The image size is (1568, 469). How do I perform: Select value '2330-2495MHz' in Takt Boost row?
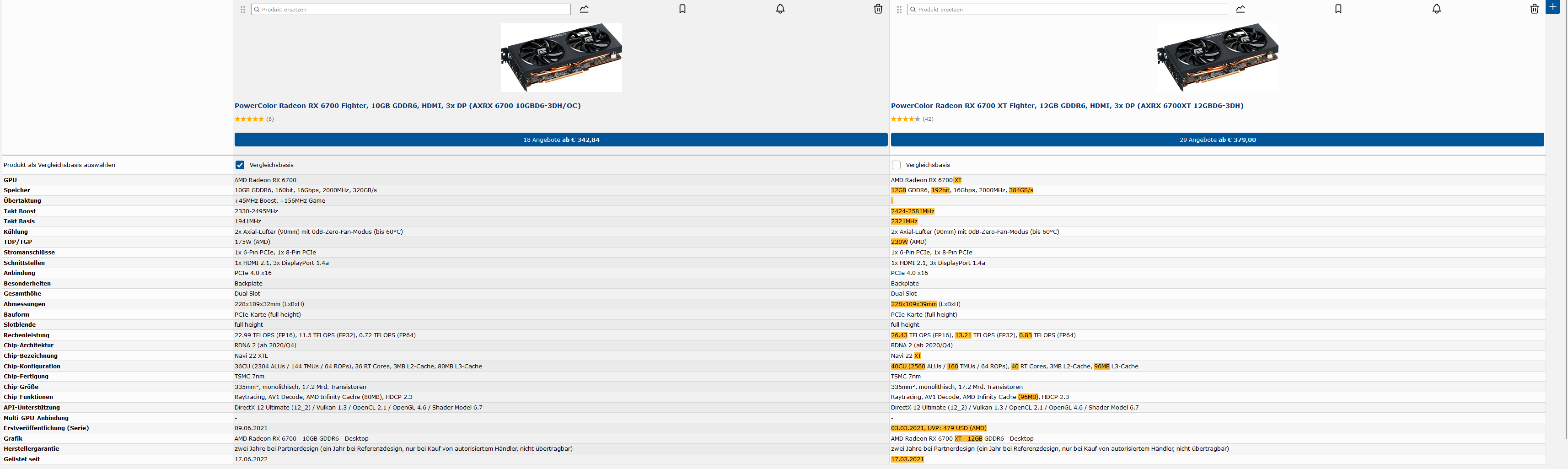(x=256, y=211)
